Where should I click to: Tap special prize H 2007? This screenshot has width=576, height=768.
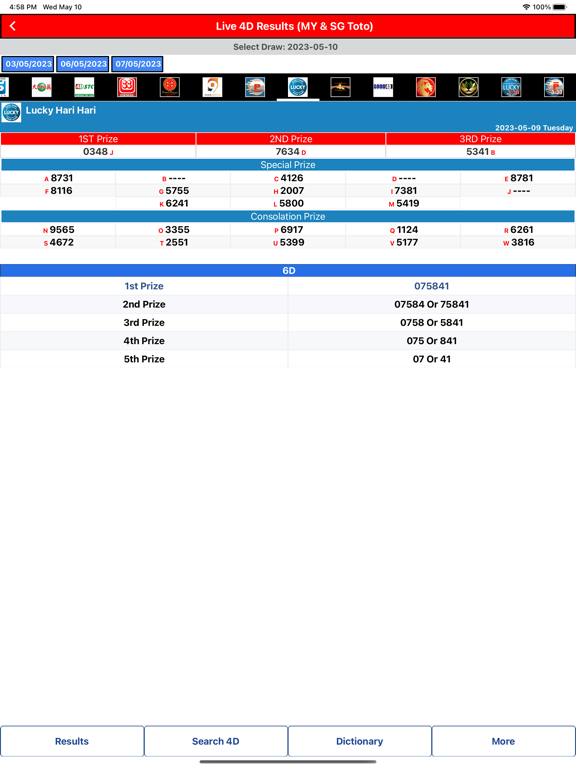pos(288,191)
